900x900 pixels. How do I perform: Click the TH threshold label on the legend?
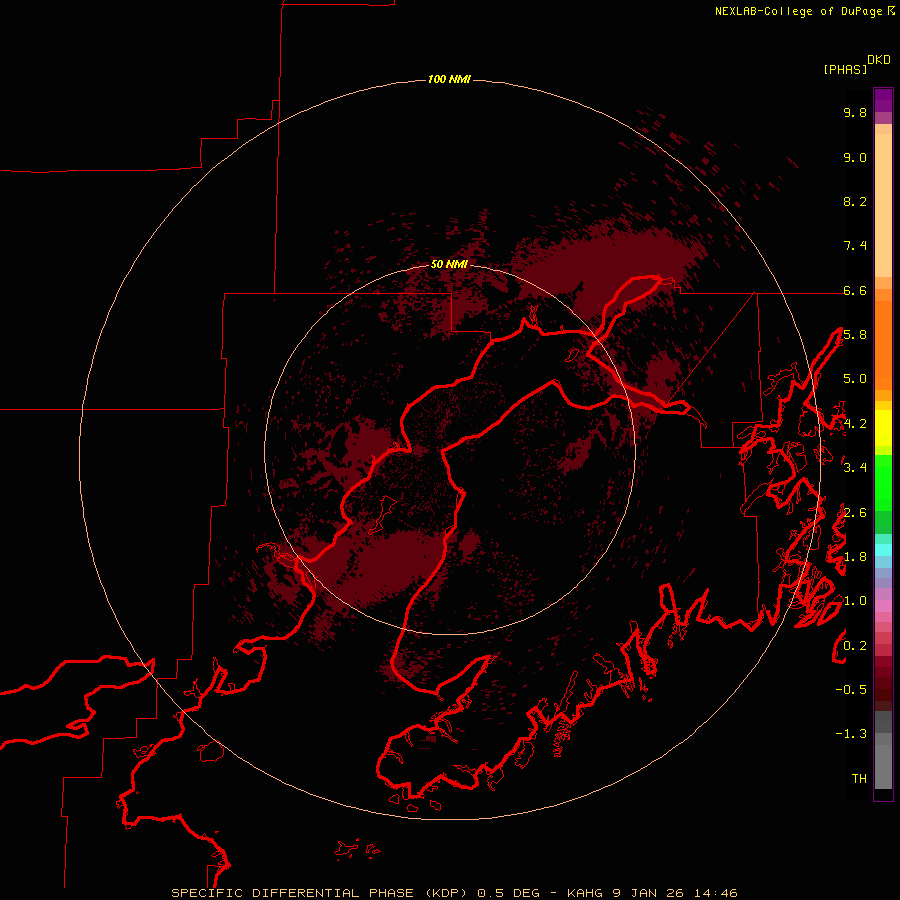[x=859, y=779]
